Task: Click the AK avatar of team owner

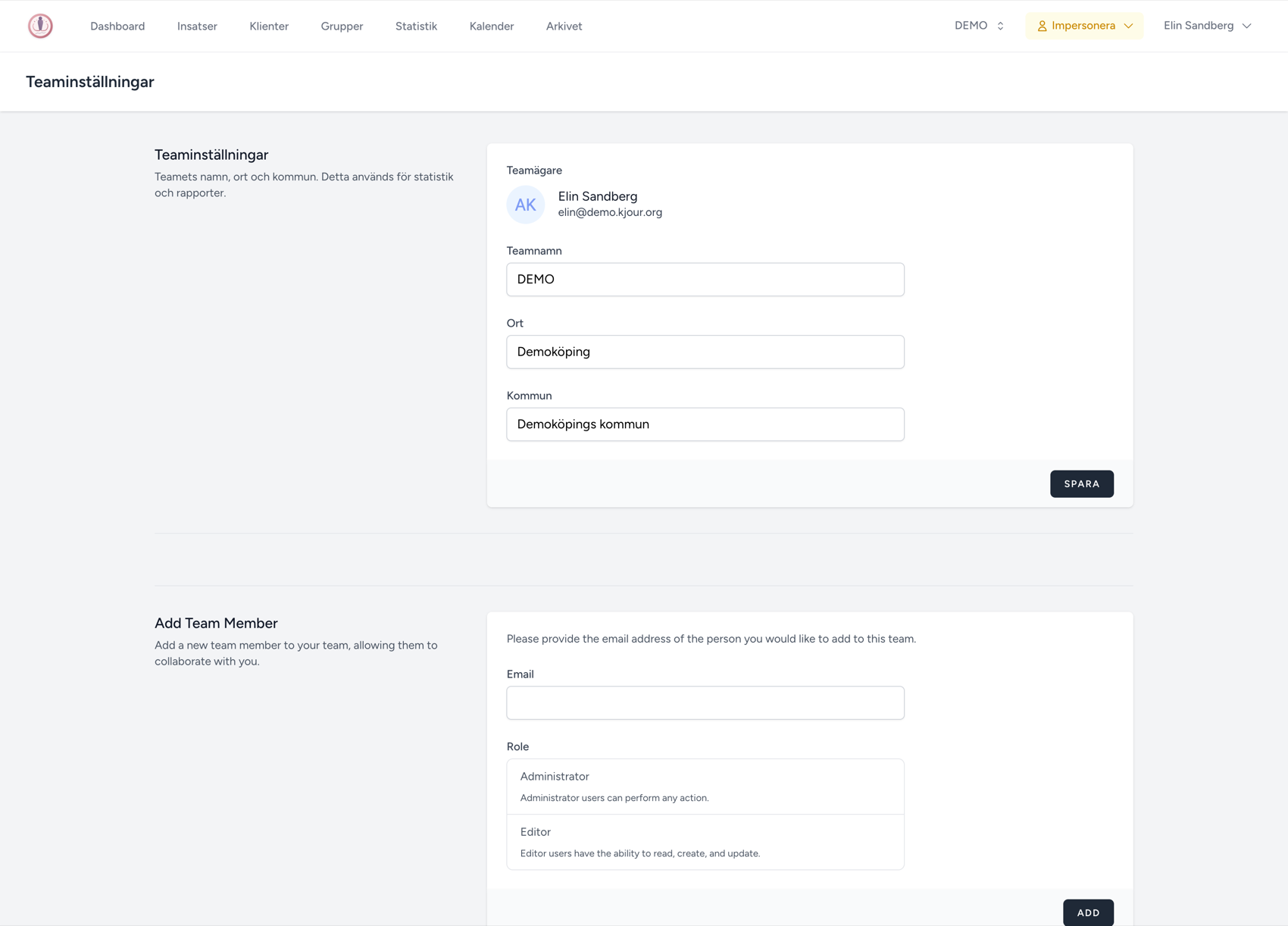Action: pos(526,205)
